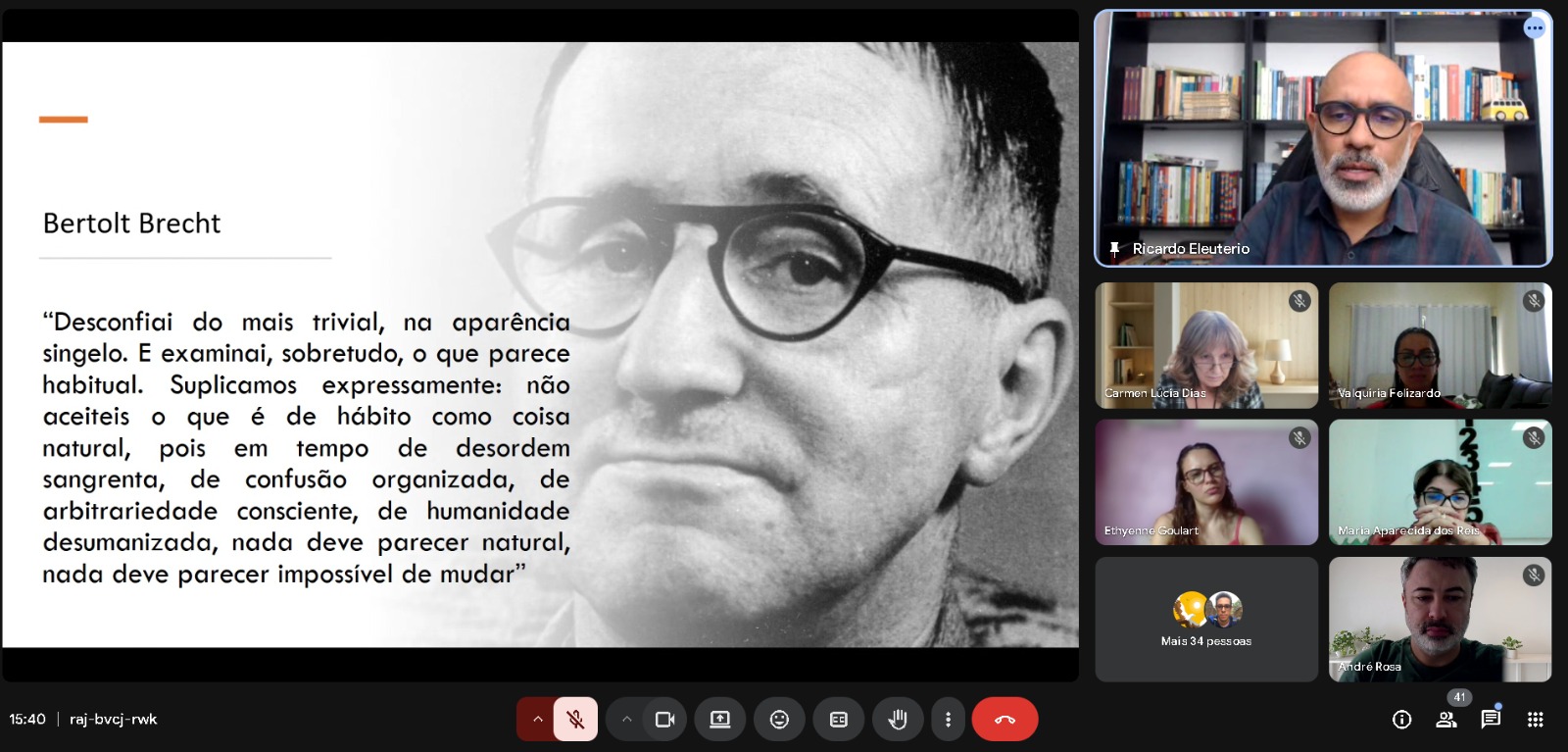Open the chat messages panel
The width and height of the screenshot is (1568, 752).
pyautogui.click(x=1491, y=720)
